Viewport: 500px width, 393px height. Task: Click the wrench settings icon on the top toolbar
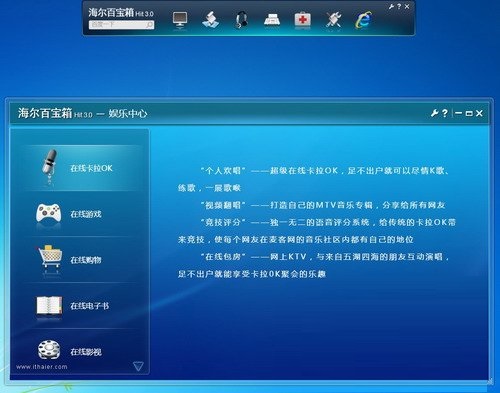point(391,6)
